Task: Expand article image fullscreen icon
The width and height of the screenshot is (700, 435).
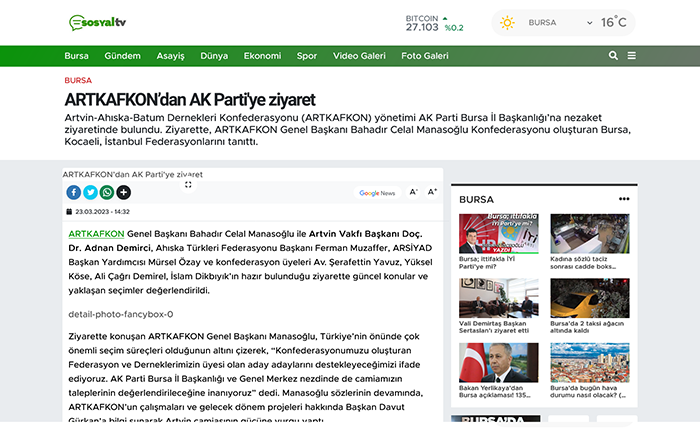Action: tap(188, 184)
